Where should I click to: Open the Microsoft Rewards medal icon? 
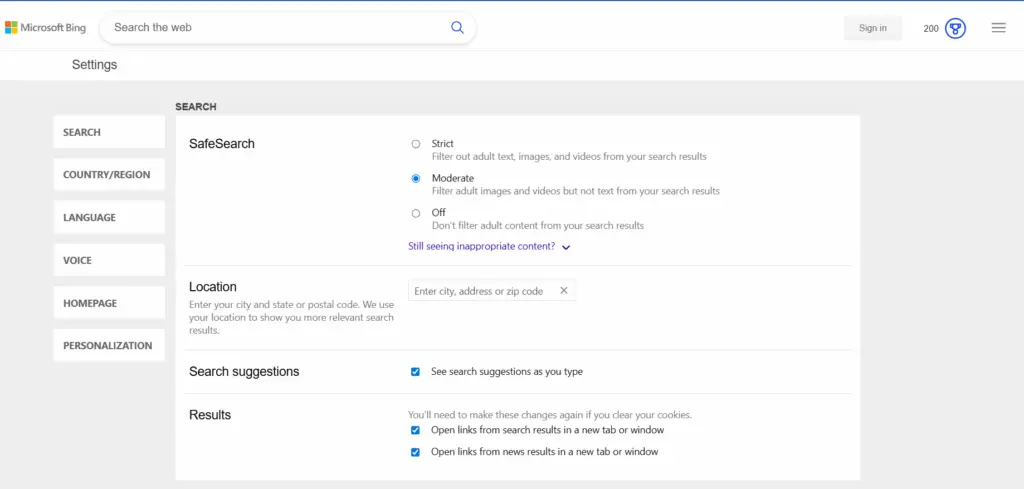click(955, 28)
